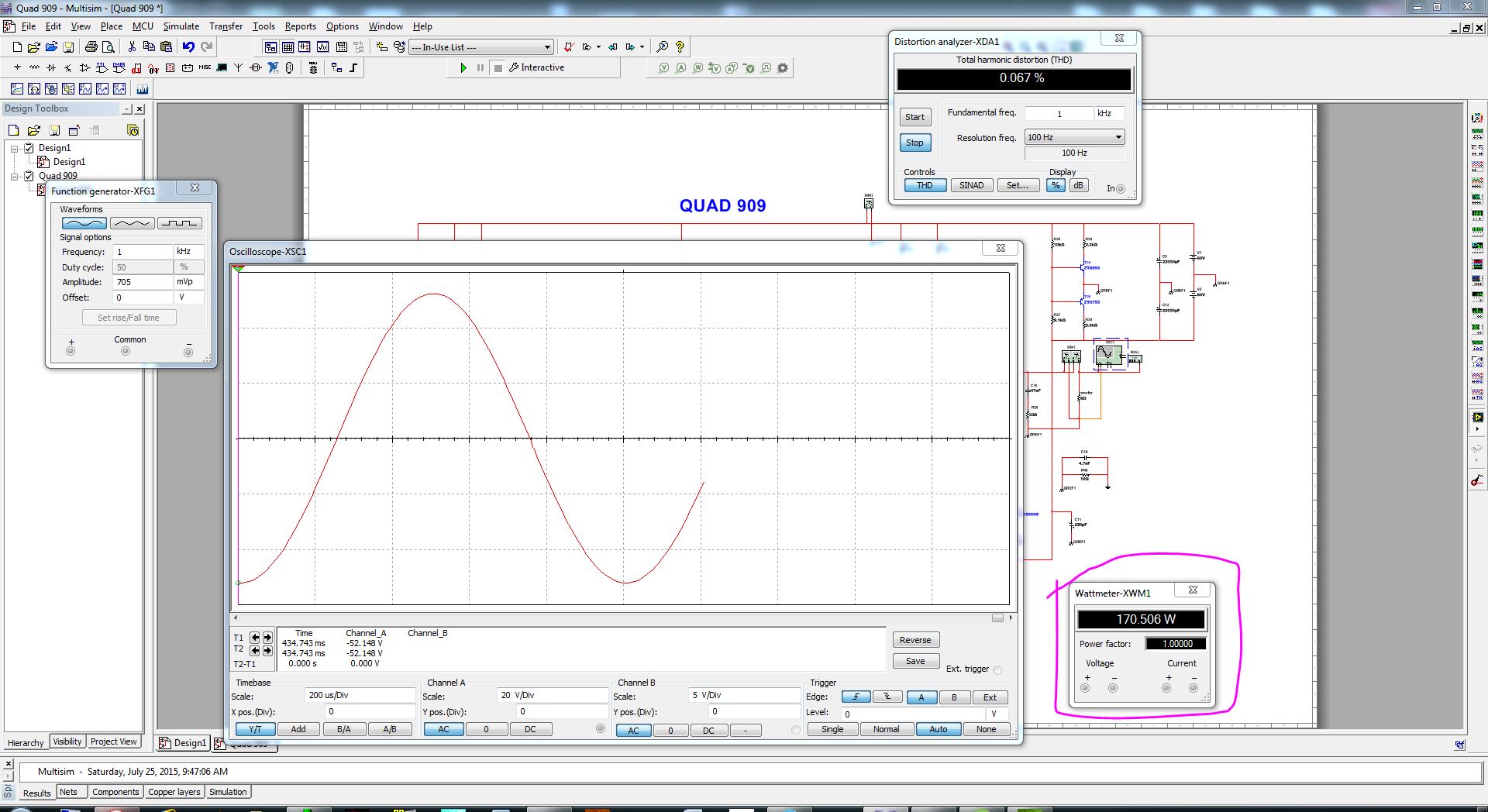Click the Print icon in the standard toolbar

pos(91,47)
